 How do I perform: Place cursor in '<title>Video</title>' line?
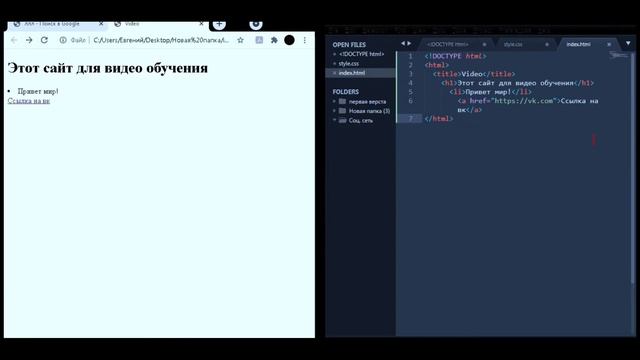474,74
